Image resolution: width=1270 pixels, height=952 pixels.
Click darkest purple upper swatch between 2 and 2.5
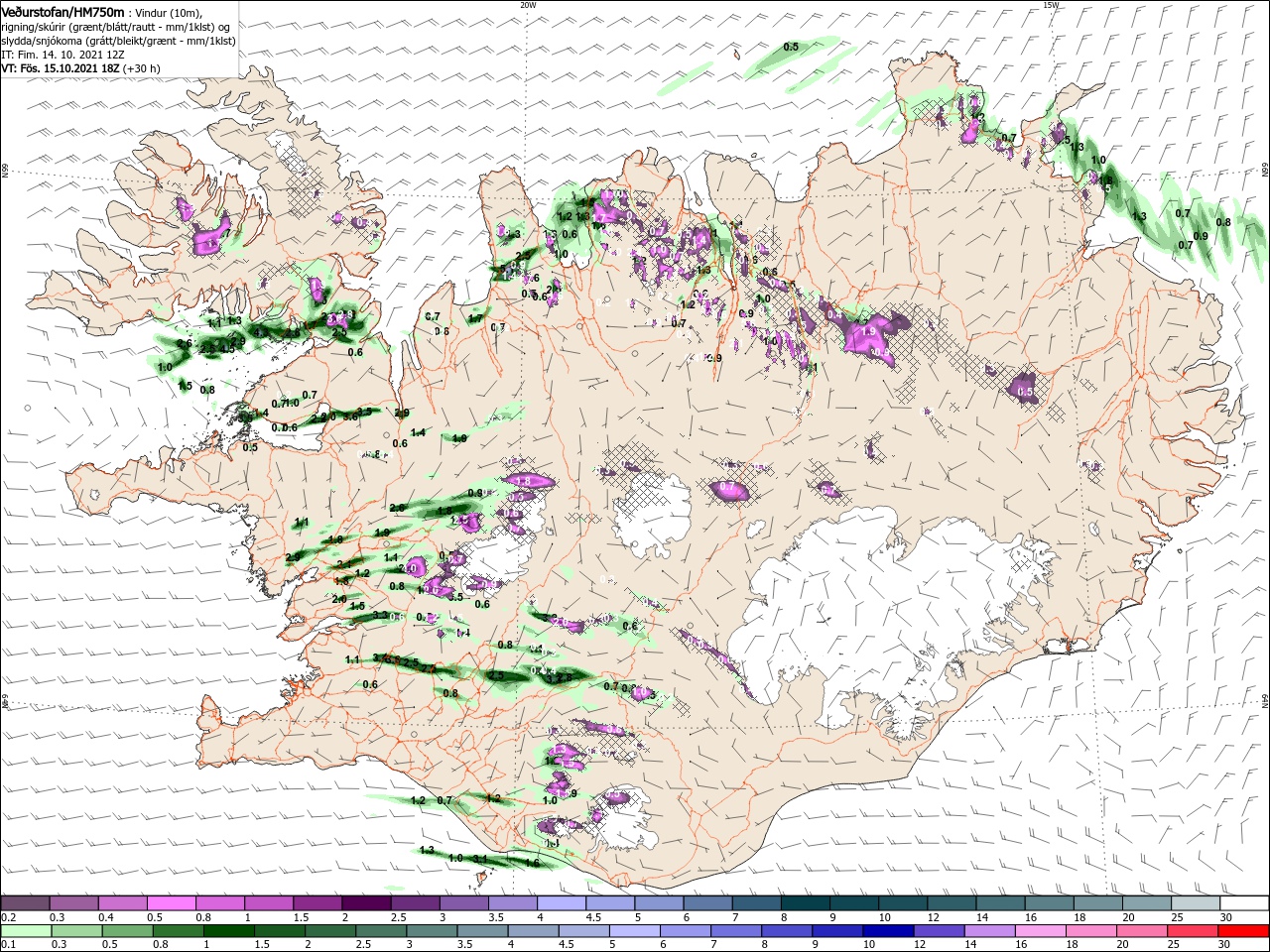(367, 903)
